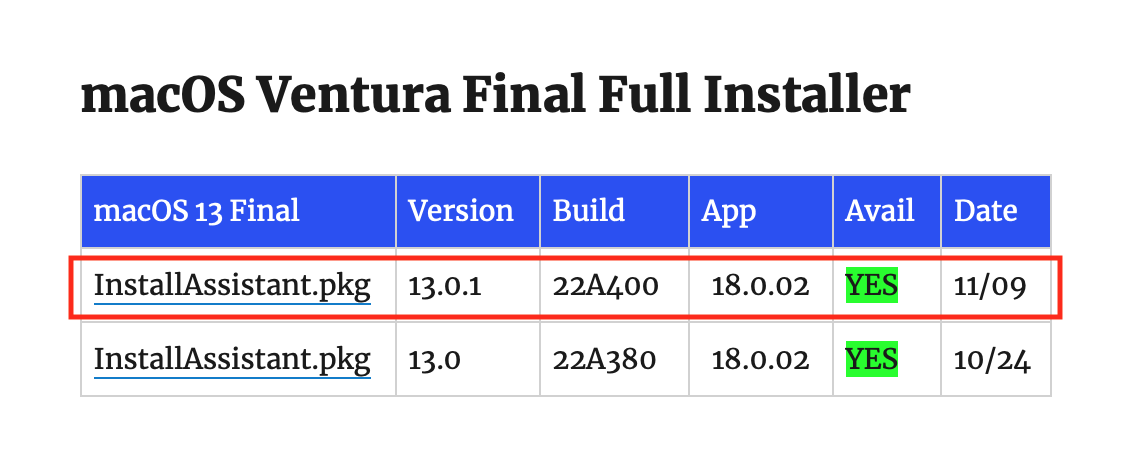Select the App column header
The image size is (1134, 462).
click(729, 211)
